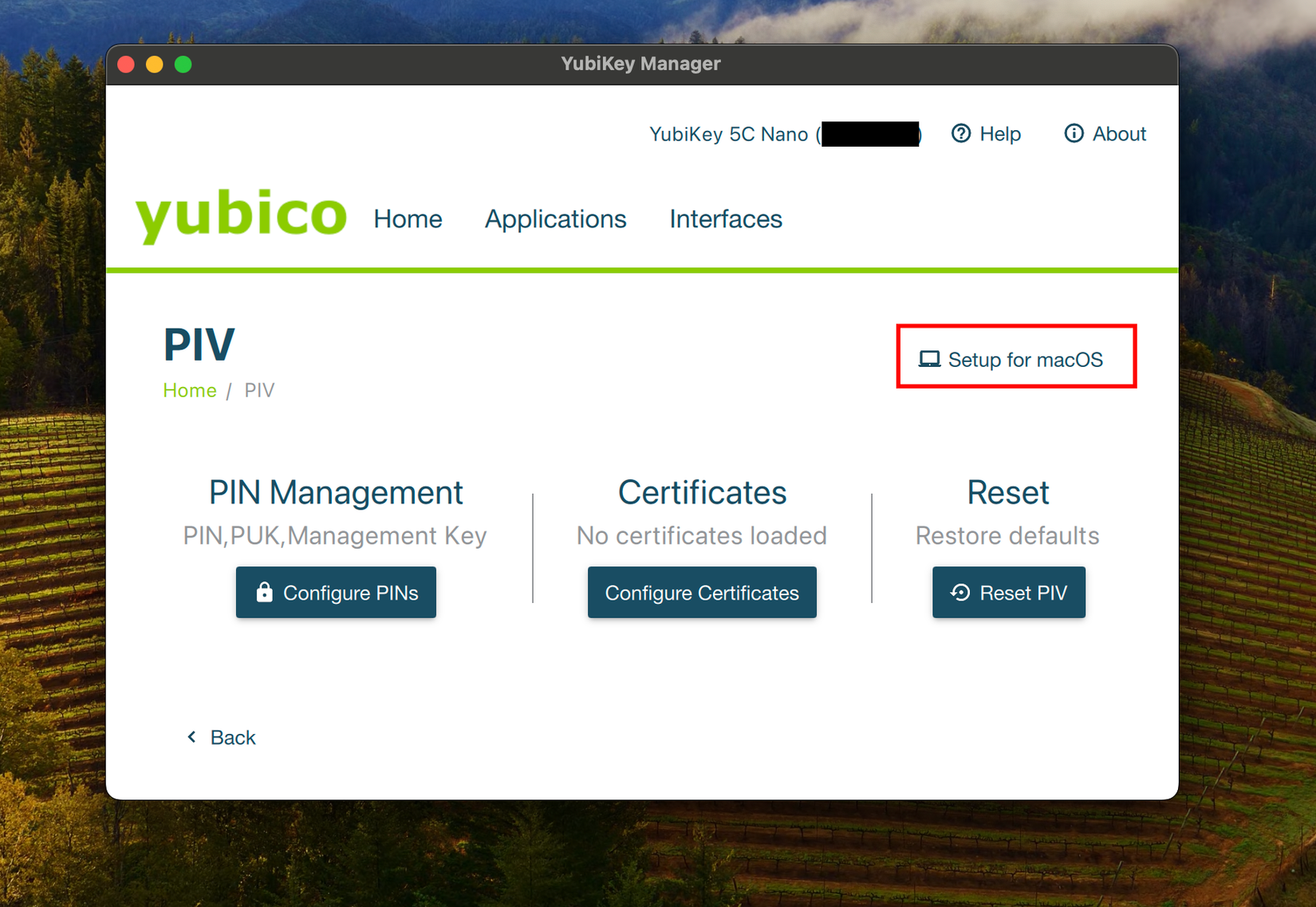Click the Reset PIV button
Screen dimensions: 1316x907
pyautogui.click(x=1008, y=592)
